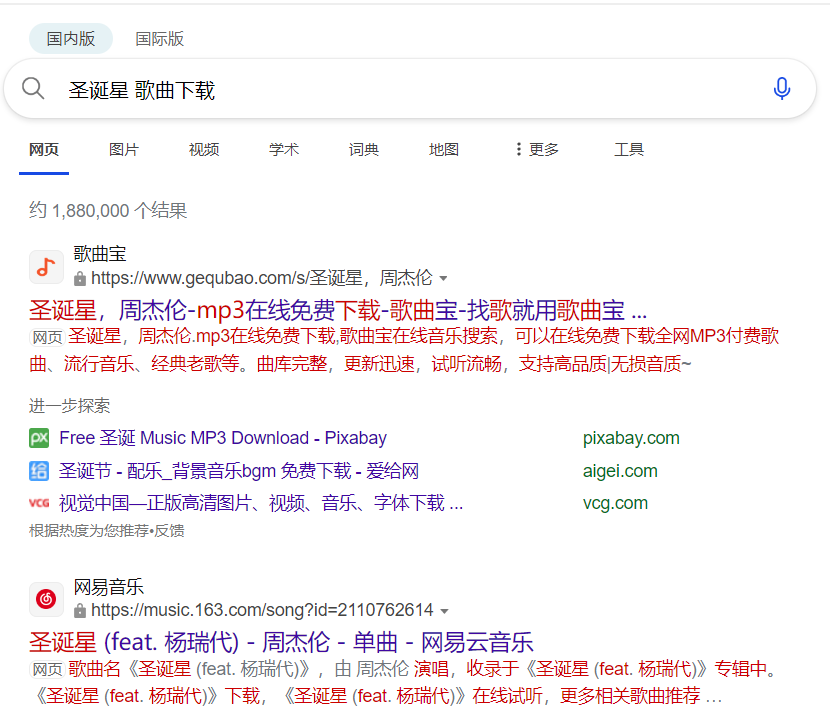Select the 网页 tab
Image resolution: width=830 pixels, height=717 pixels.
(x=44, y=150)
